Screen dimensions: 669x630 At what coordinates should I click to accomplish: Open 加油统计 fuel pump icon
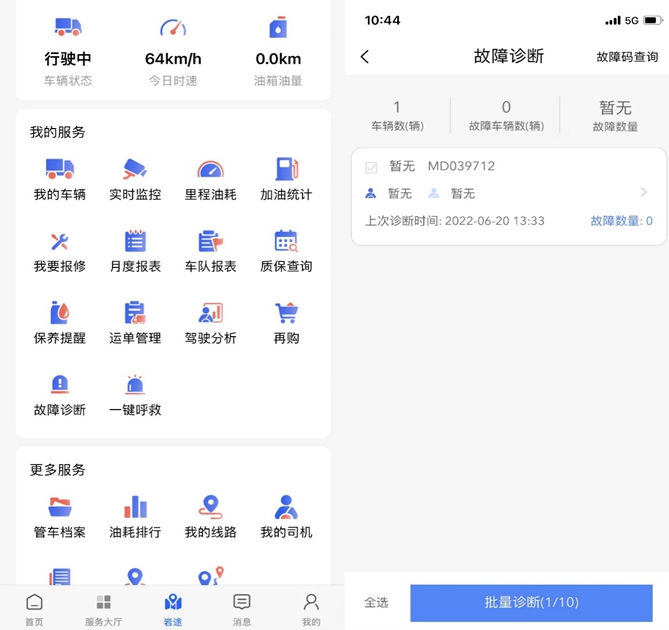(286, 169)
